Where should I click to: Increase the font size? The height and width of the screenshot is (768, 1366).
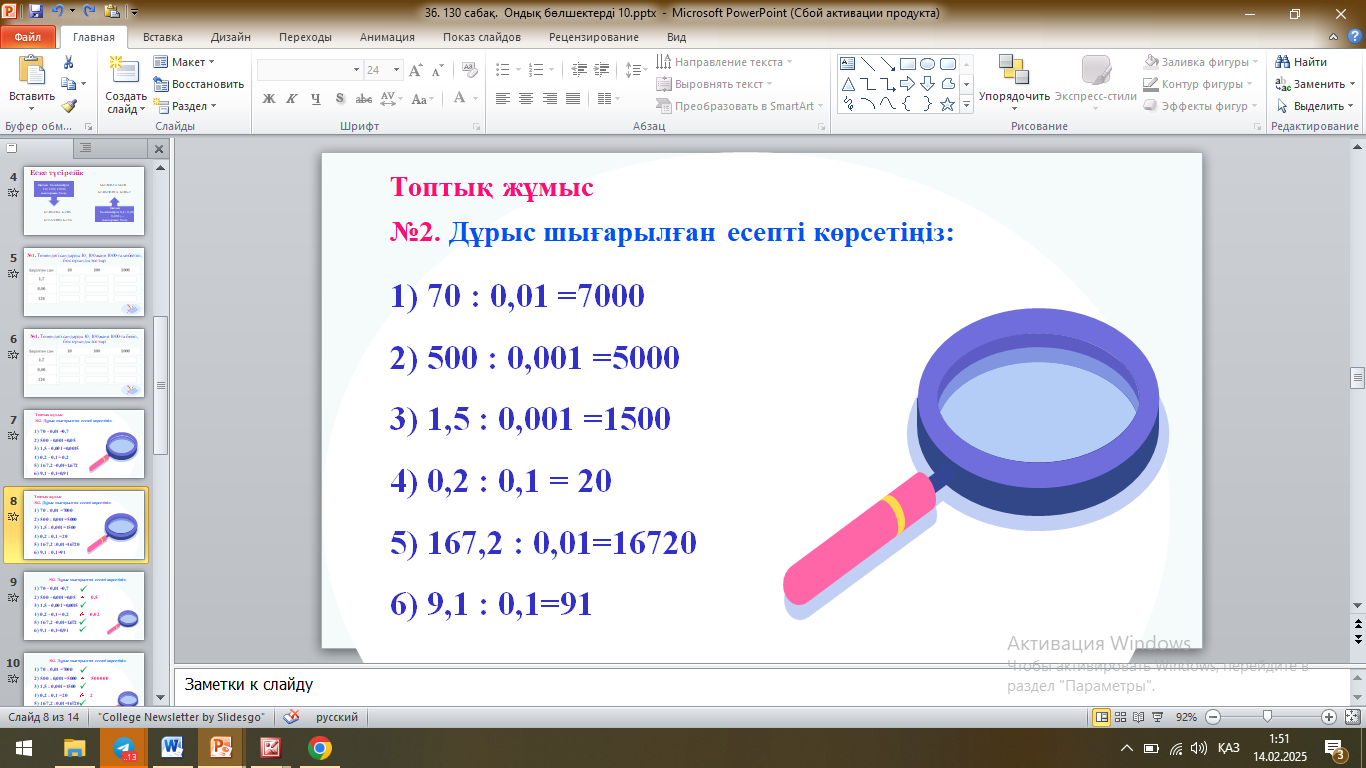[414, 70]
